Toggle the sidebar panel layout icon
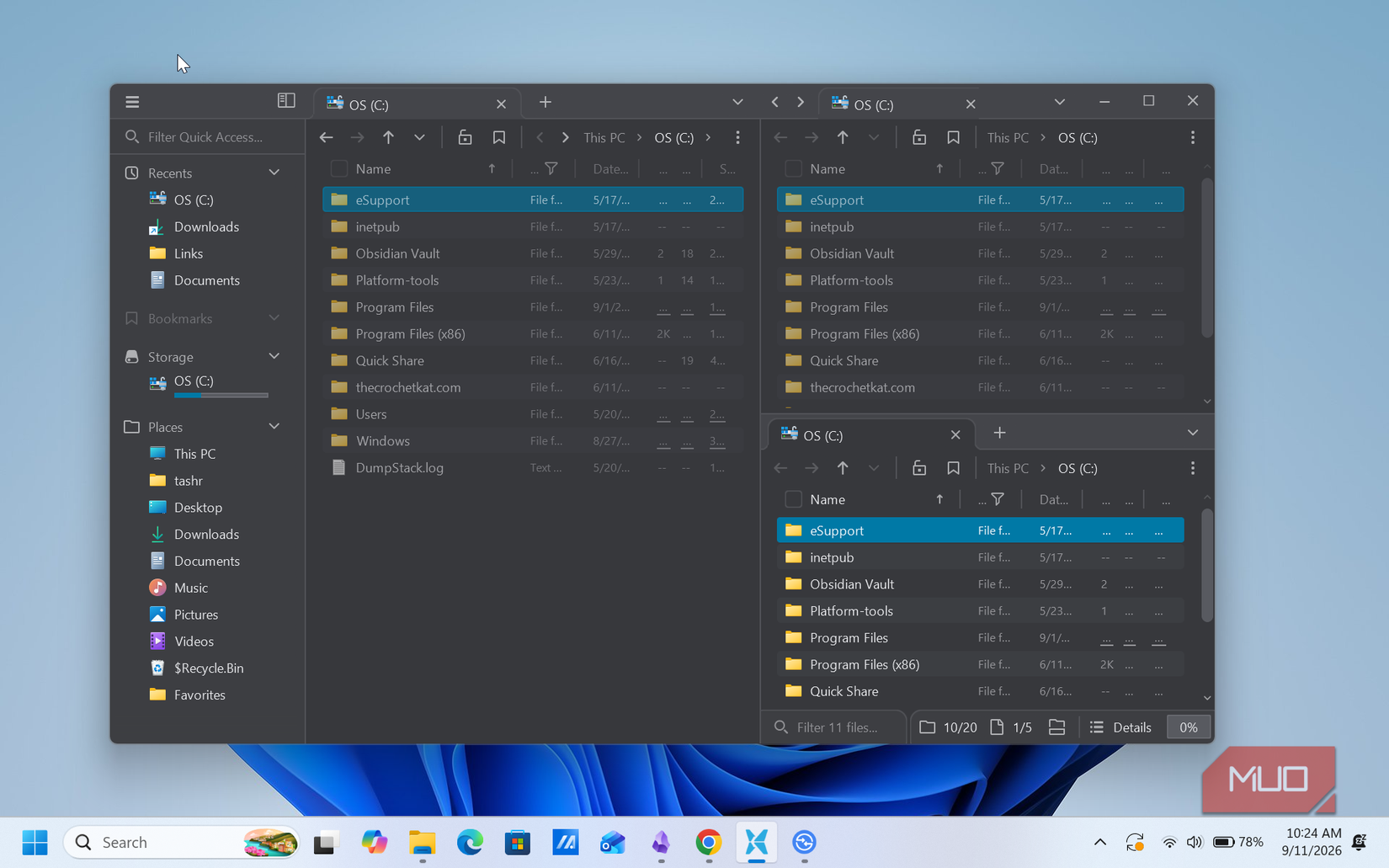This screenshot has width=1389, height=868. pyautogui.click(x=286, y=100)
